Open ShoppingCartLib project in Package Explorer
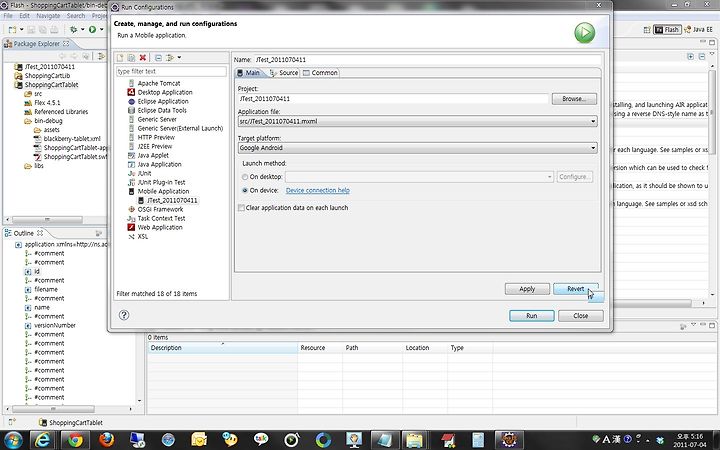The width and height of the screenshot is (720, 450). coord(47,76)
